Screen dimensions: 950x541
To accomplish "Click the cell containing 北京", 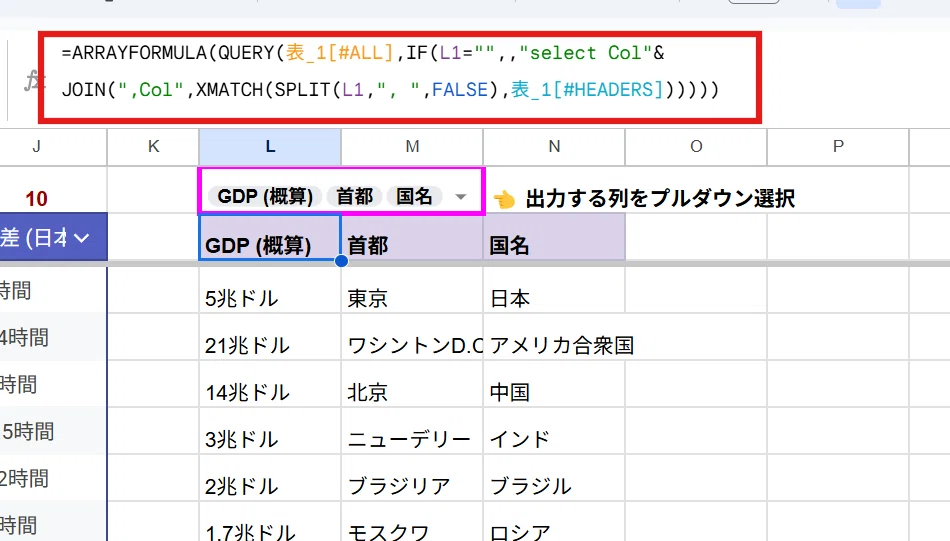I will tap(412, 384).
